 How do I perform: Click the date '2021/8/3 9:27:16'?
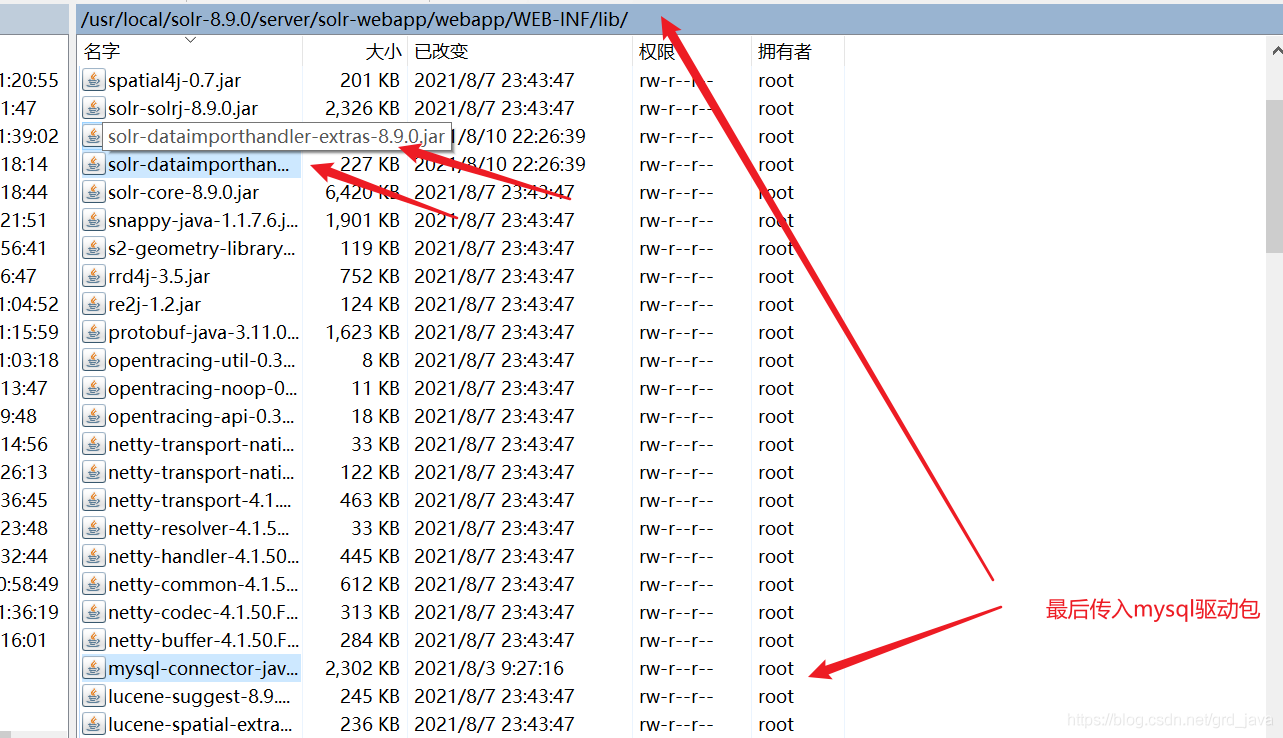click(x=489, y=668)
